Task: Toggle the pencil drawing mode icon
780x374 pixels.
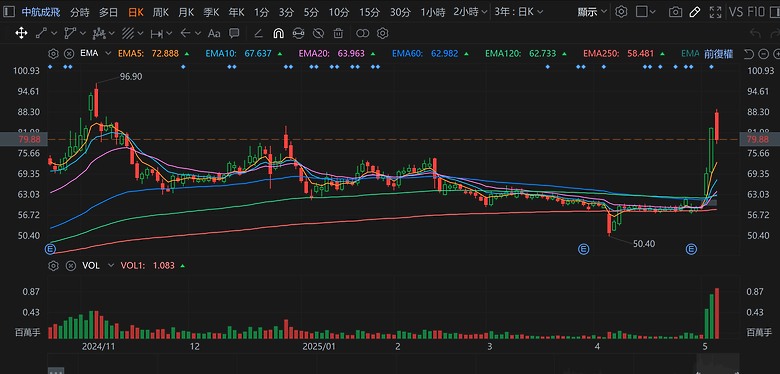Action: click(x=695, y=12)
